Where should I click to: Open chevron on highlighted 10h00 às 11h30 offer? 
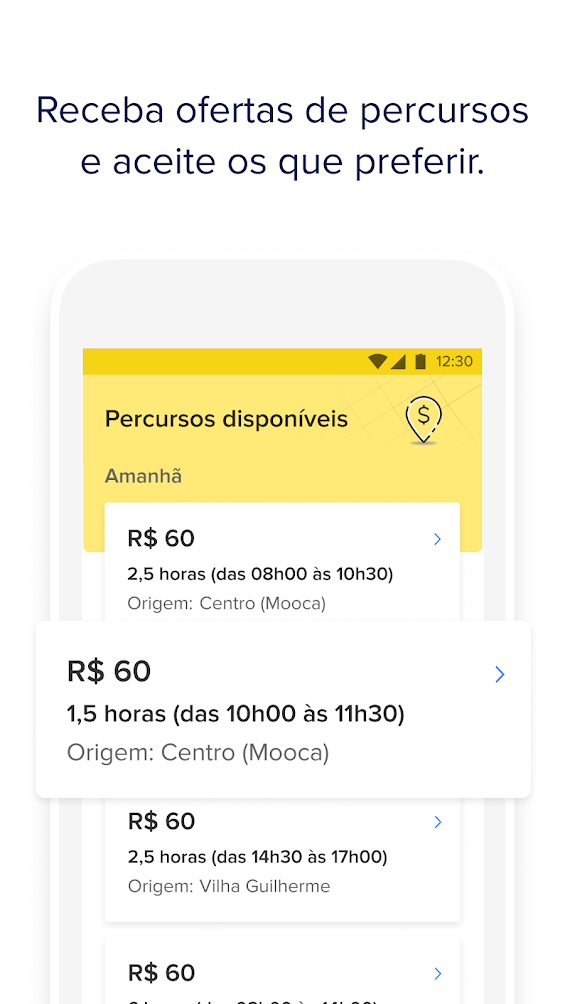coord(500,674)
